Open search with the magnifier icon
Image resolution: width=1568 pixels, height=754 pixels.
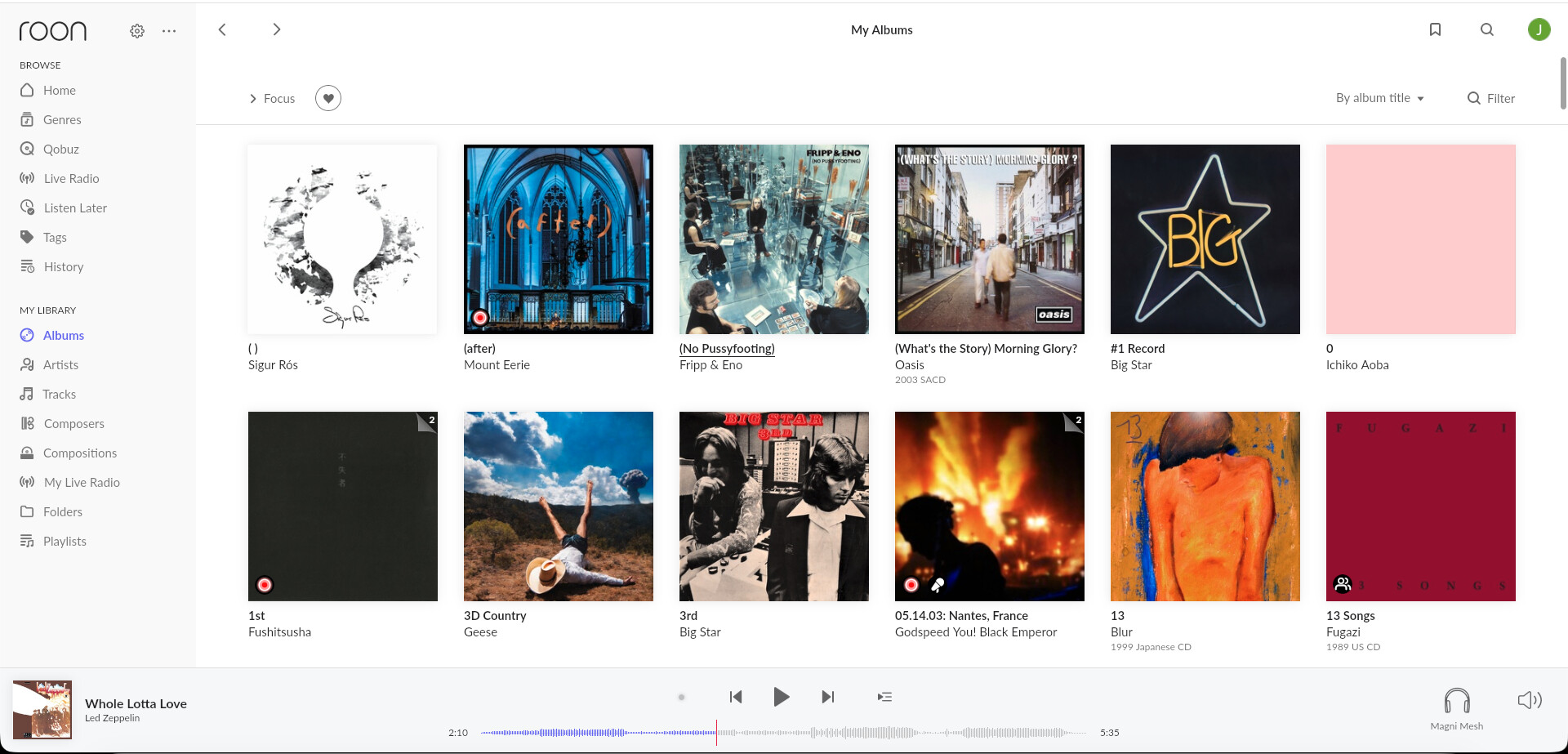[1487, 29]
